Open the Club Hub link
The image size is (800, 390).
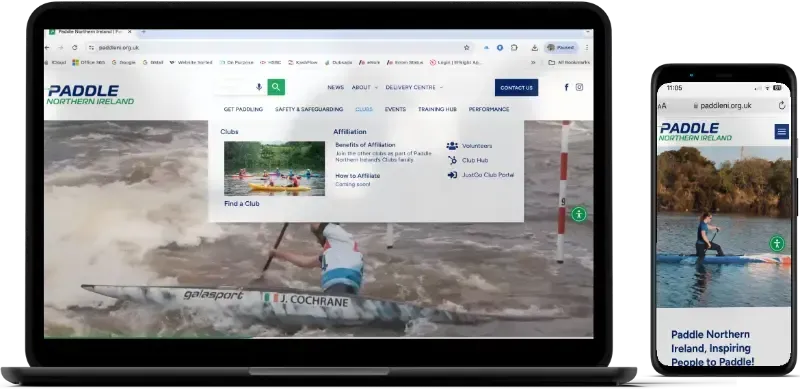coord(475,160)
